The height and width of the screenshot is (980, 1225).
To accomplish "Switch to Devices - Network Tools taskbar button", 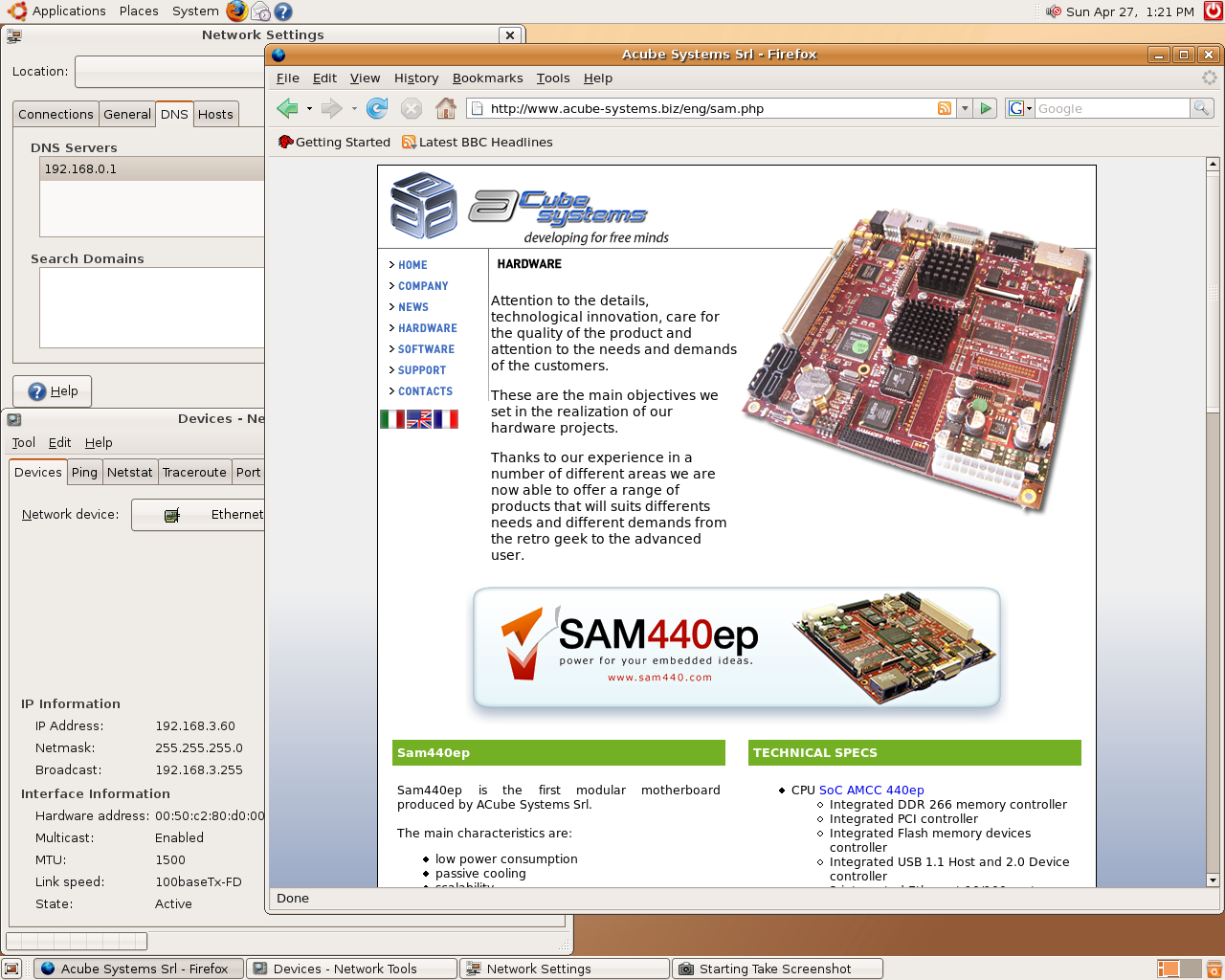I will pyautogui.click(x=351, y=969).
